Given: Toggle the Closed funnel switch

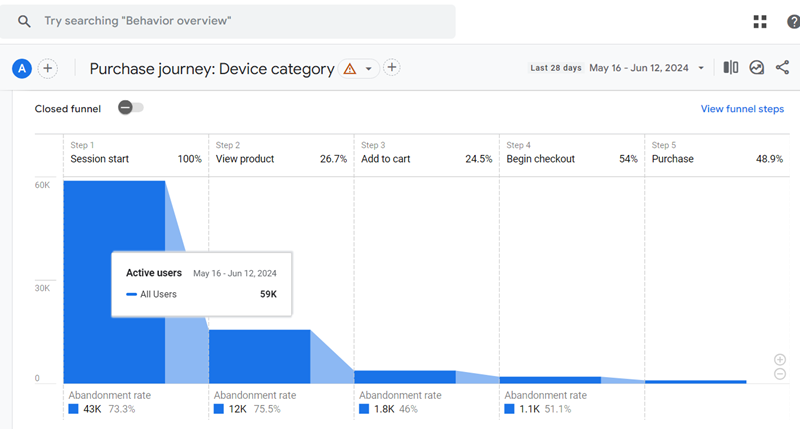Looking at the screenshot, I should pyautogui.click(x=130, y=108).
